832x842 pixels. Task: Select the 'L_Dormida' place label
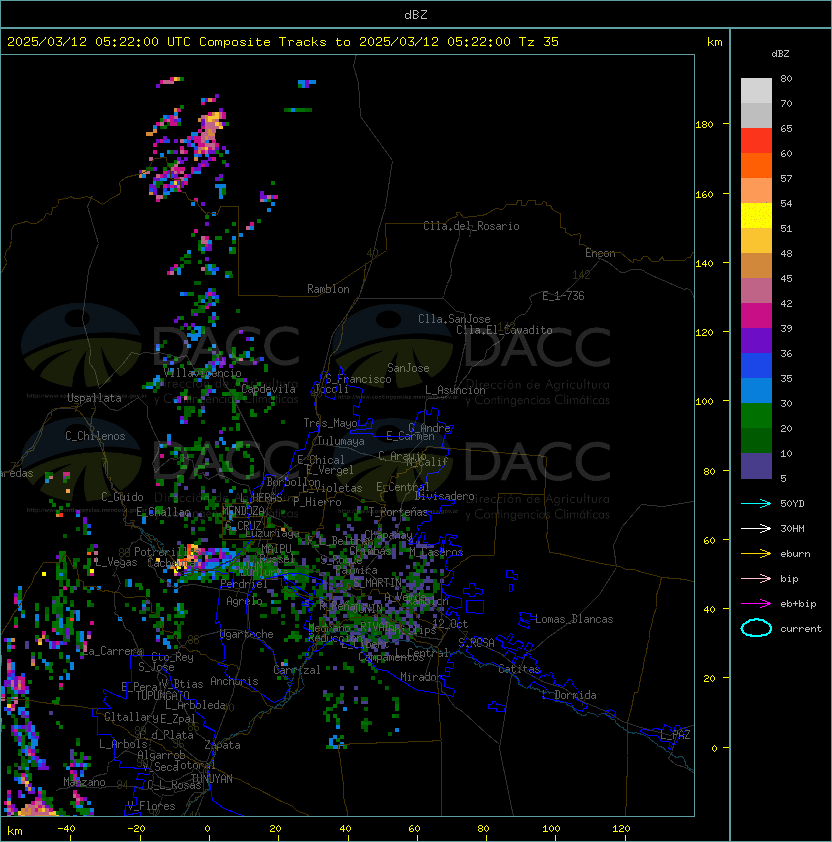tap(569, 695)
